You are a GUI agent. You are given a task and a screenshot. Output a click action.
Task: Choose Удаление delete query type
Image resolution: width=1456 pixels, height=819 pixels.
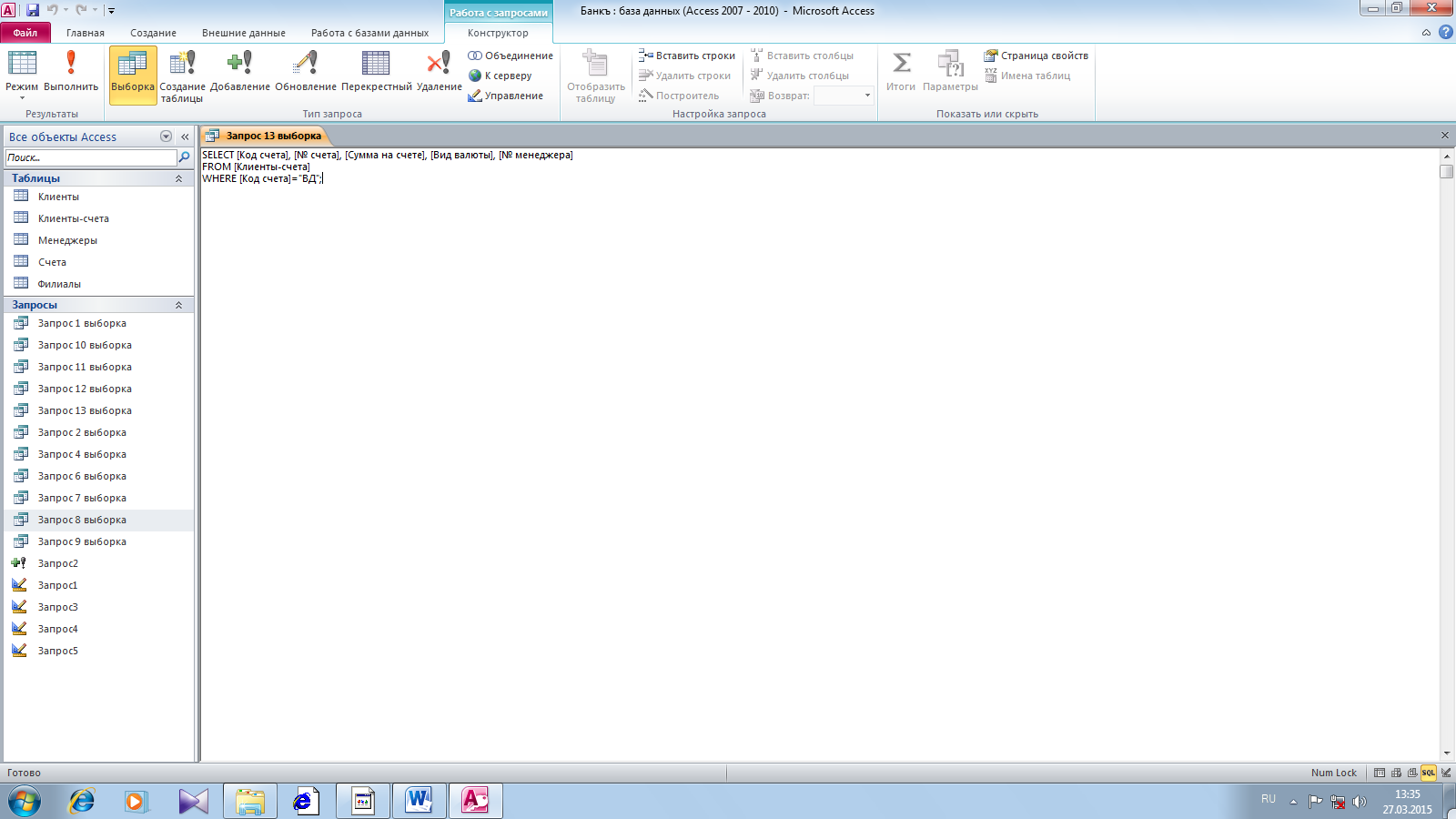440,71
